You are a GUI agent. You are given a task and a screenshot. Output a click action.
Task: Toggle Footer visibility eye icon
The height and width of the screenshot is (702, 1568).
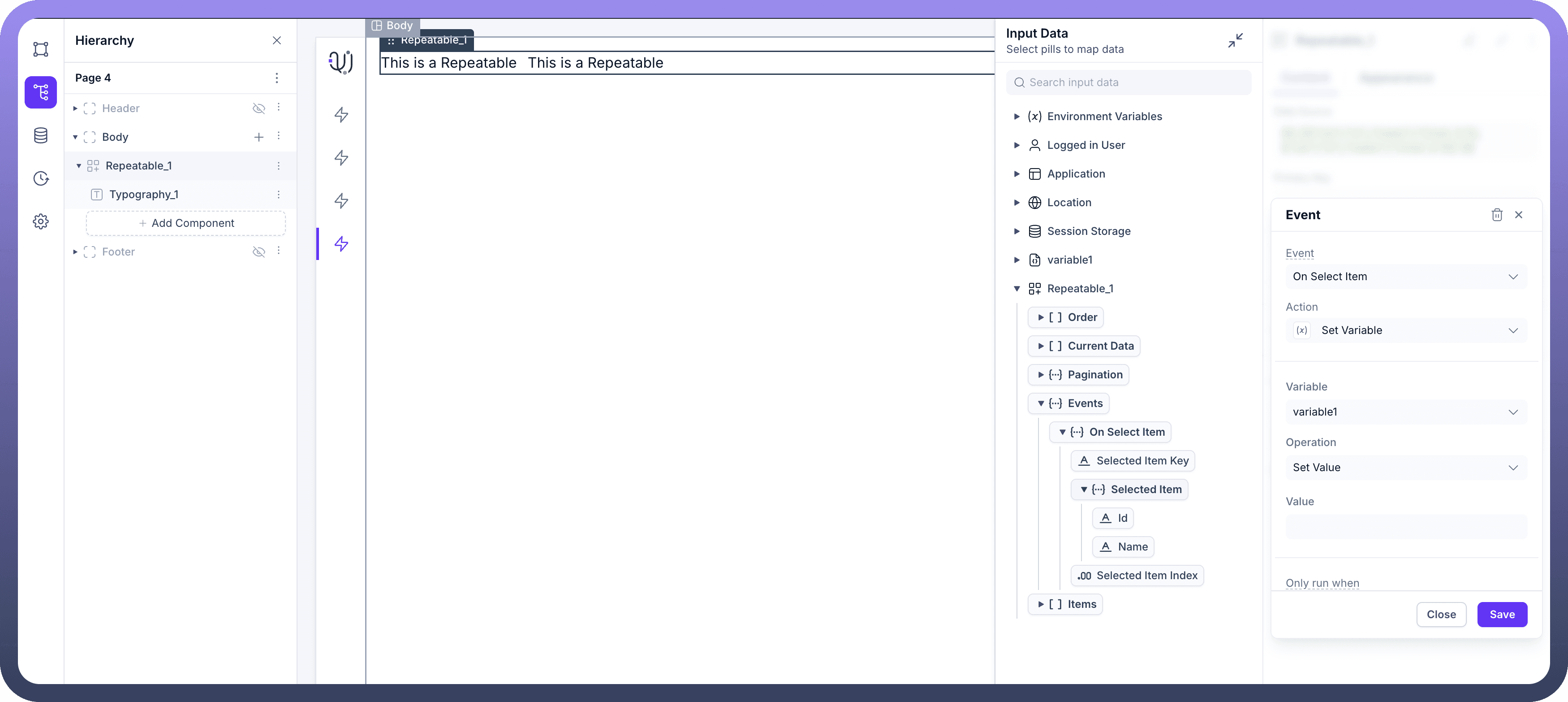[258, 252]
